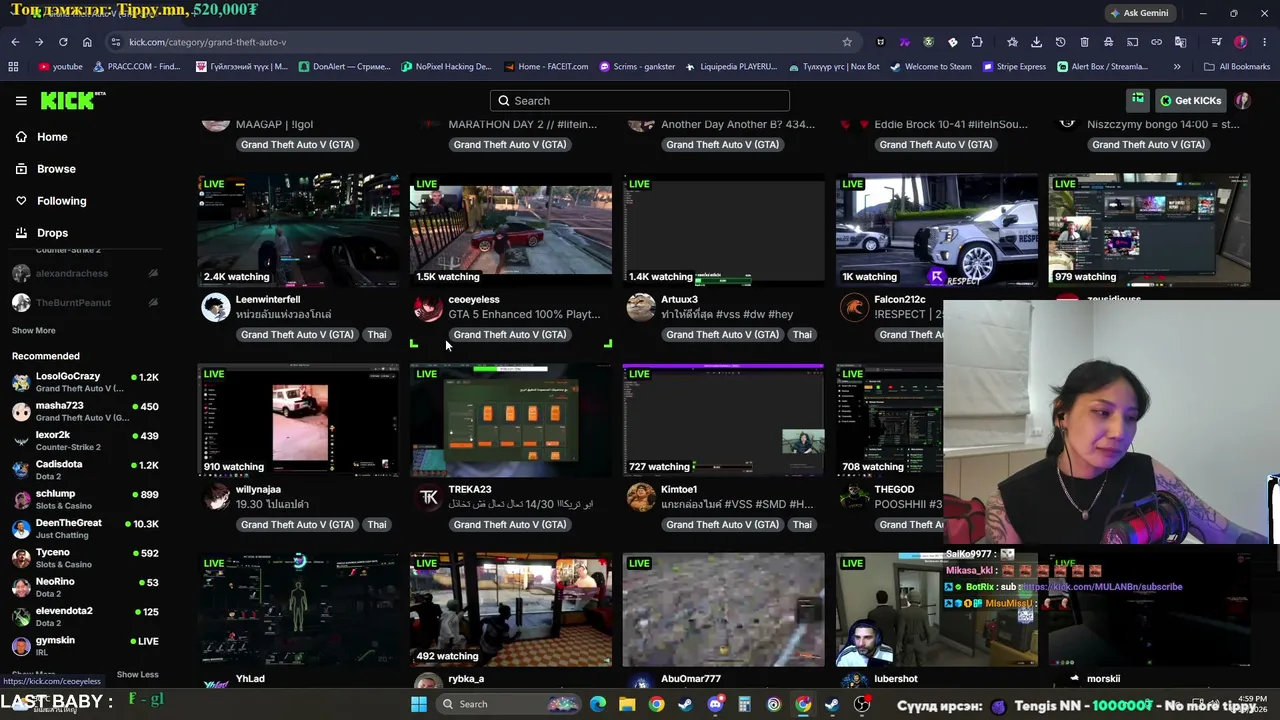Open browser Downloads icon
Screen dimensions: 1280x720
tap(1036, 42)
